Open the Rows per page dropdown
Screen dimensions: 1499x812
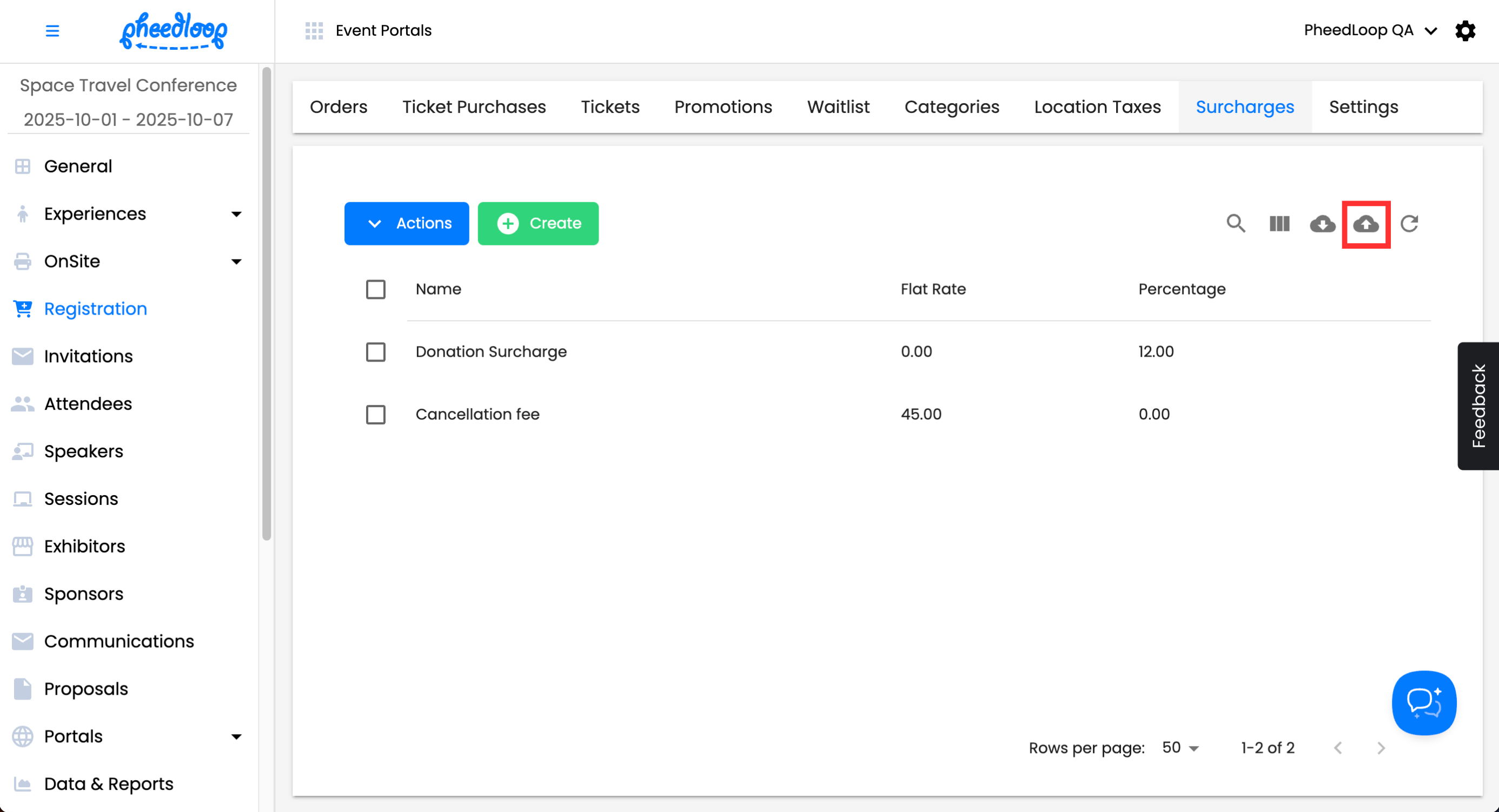(1180, 748)
